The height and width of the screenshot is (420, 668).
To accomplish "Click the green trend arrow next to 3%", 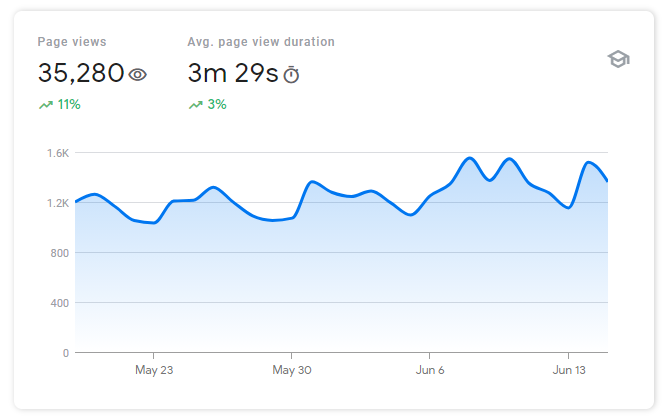I will pos(195,104).
